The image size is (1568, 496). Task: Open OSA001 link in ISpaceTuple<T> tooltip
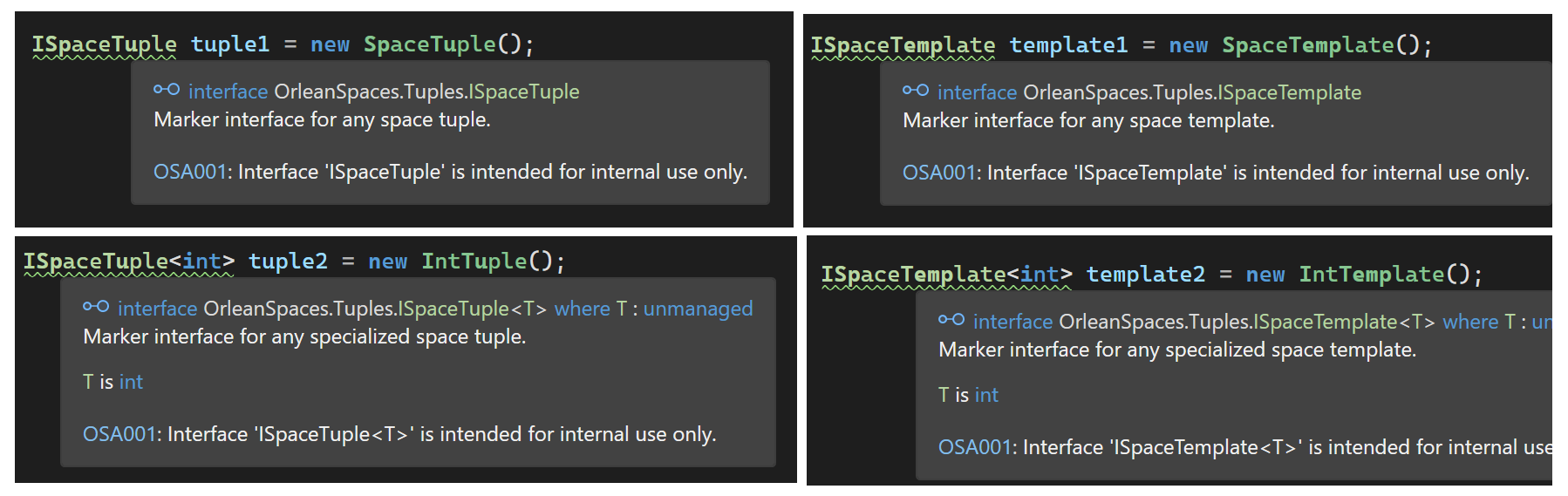pos(119,434)
